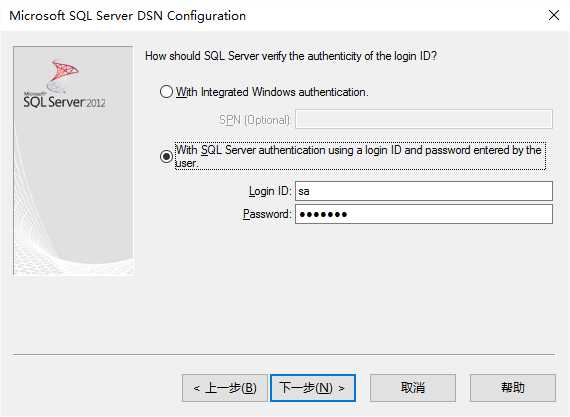This screenshot has width=570, height=417.
Task: Open help with the 帮助 button
Action: 513,388
